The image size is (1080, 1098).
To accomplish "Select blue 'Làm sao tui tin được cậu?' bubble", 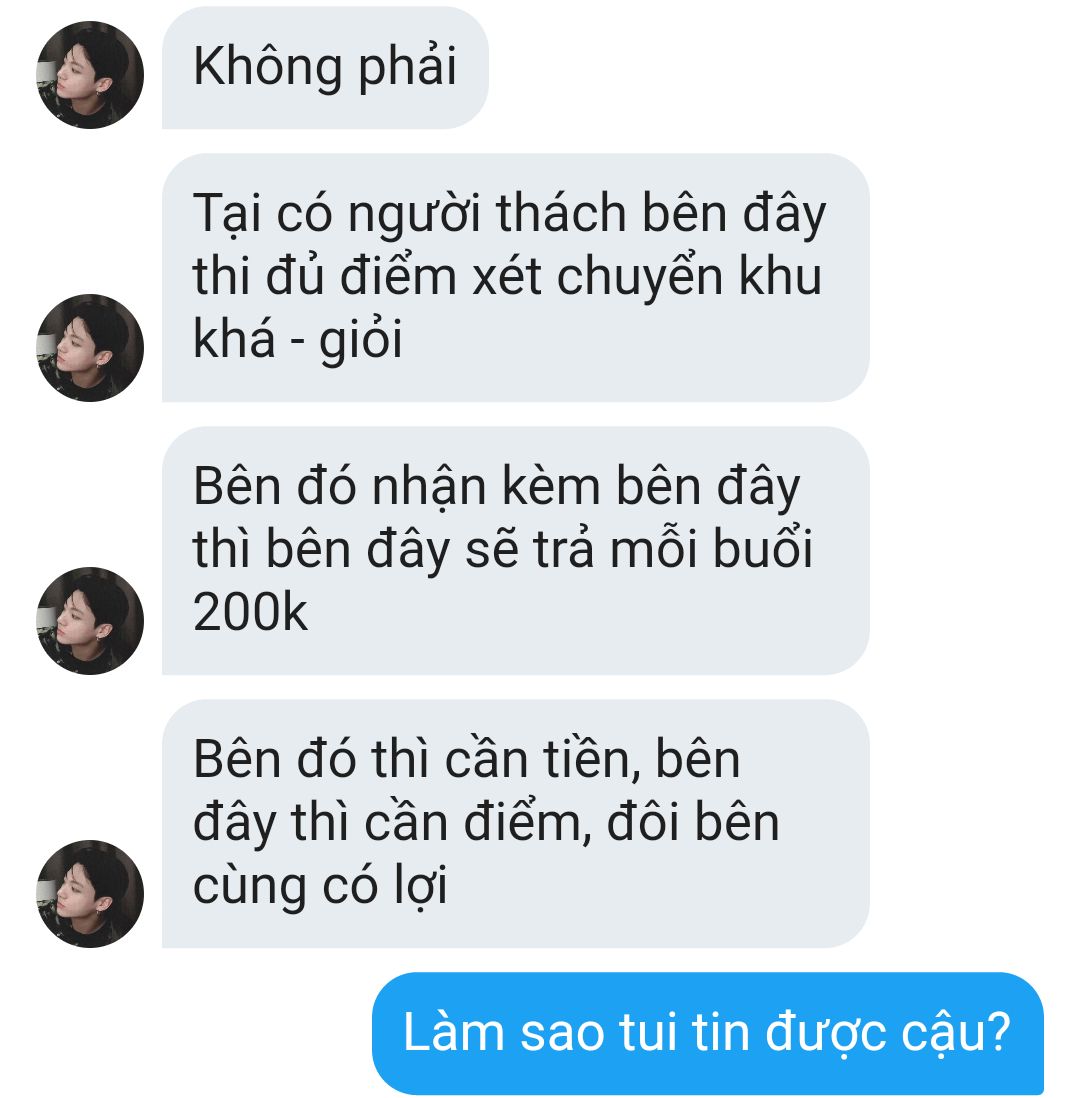I will pyautogui.click(x=707, y=1034).
